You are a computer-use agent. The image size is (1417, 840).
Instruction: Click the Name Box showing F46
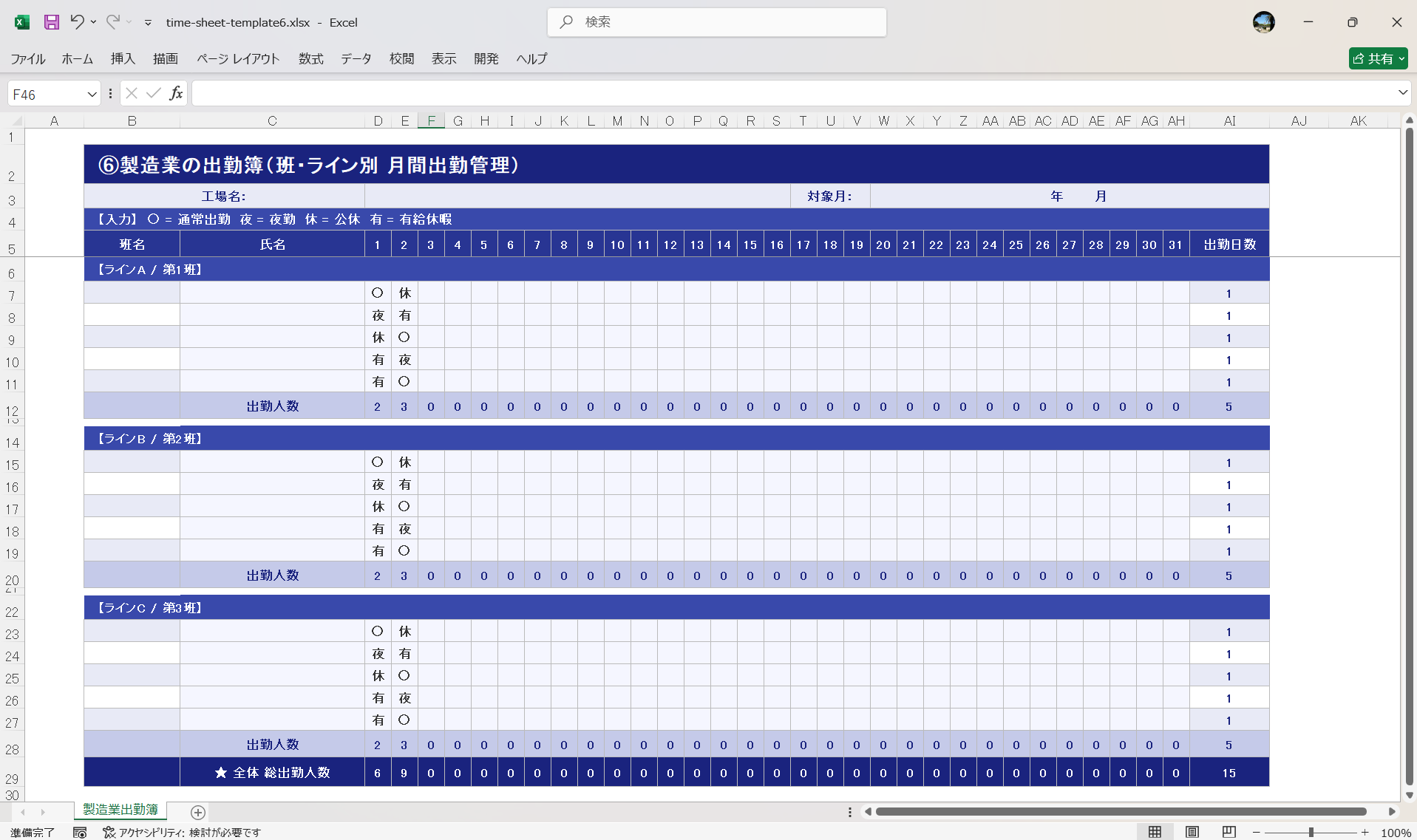(x=46, y=95)
